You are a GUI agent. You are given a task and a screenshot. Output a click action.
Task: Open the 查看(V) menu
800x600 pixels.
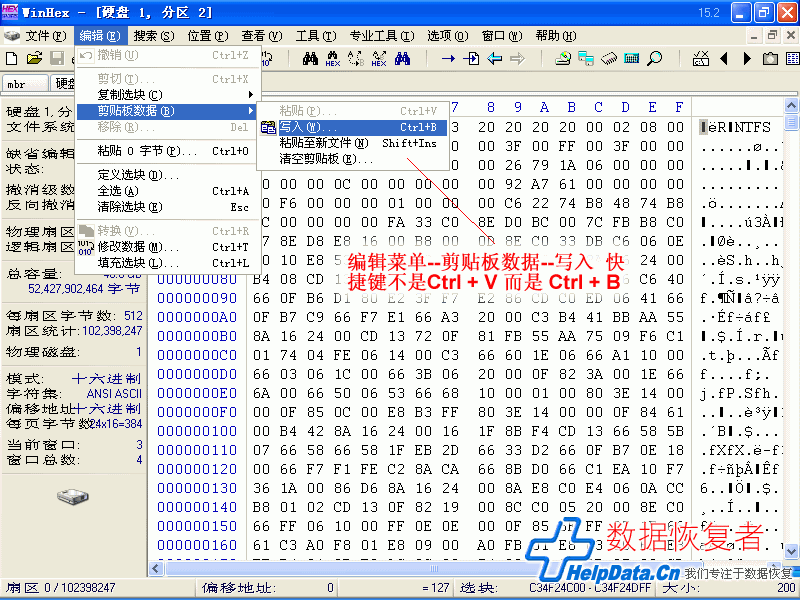pyautogui.click(x=261, y=36)
